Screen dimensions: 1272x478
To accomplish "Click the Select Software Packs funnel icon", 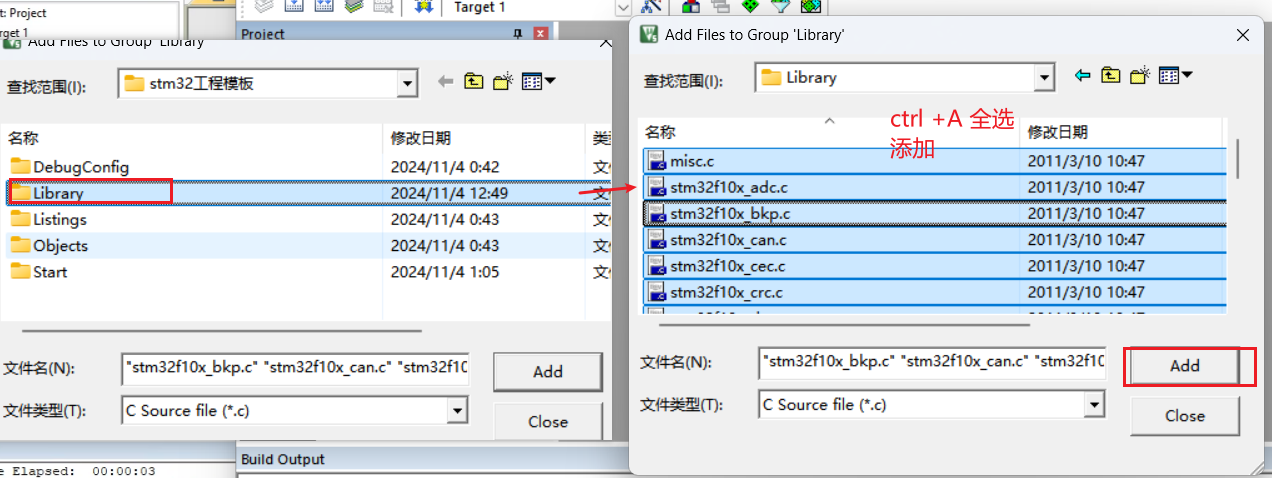I will pos(780,6).
